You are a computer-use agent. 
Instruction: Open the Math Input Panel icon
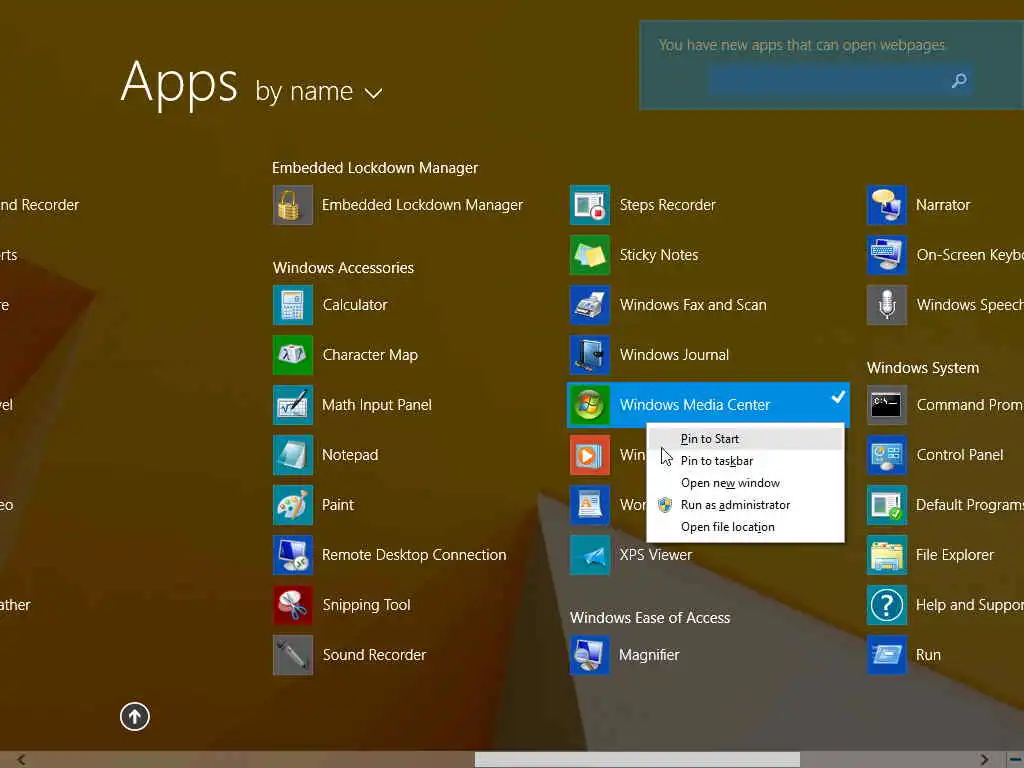(x=293, y=405)
